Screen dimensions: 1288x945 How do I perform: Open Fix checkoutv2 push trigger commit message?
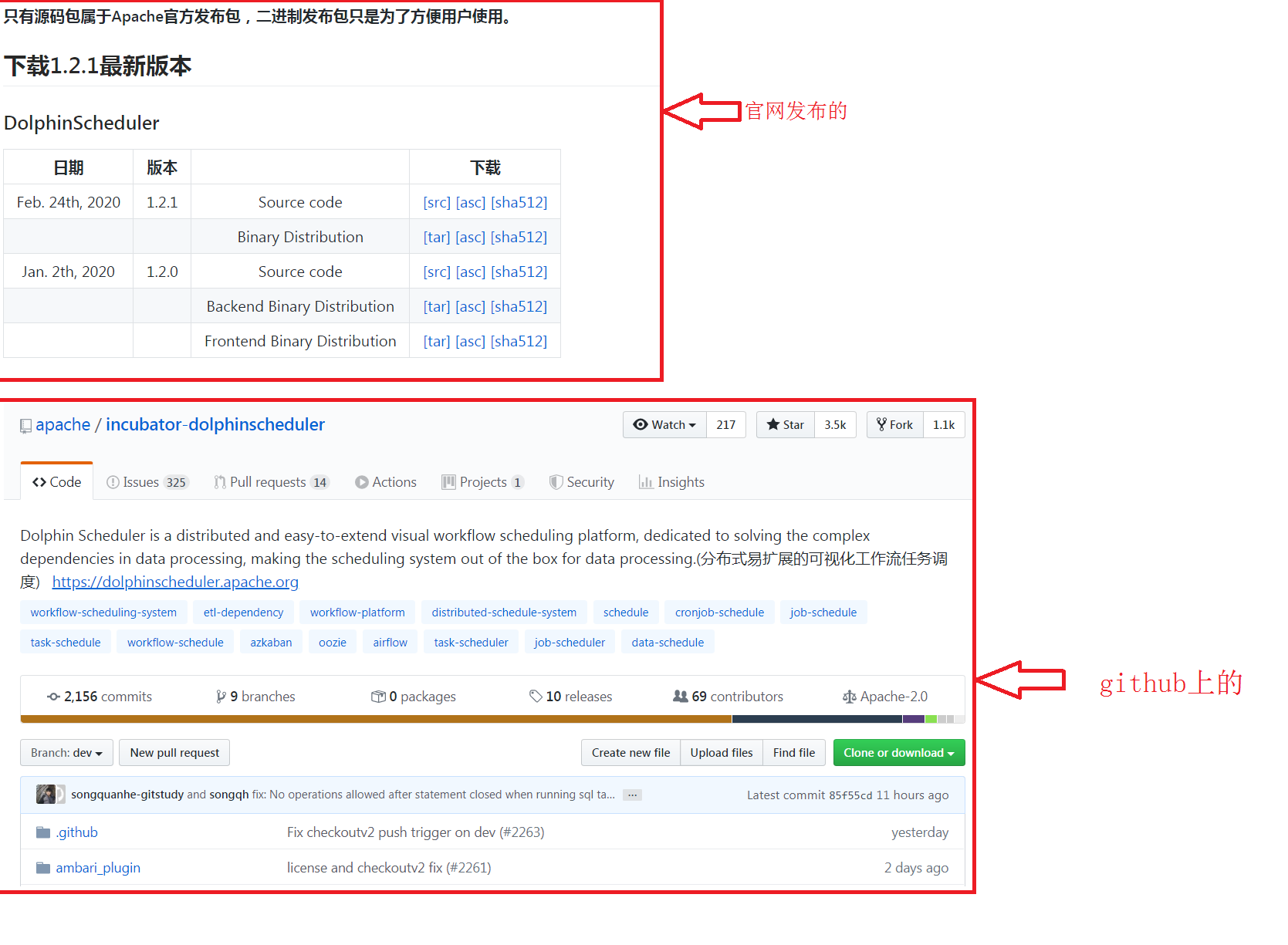click(415, 832)
